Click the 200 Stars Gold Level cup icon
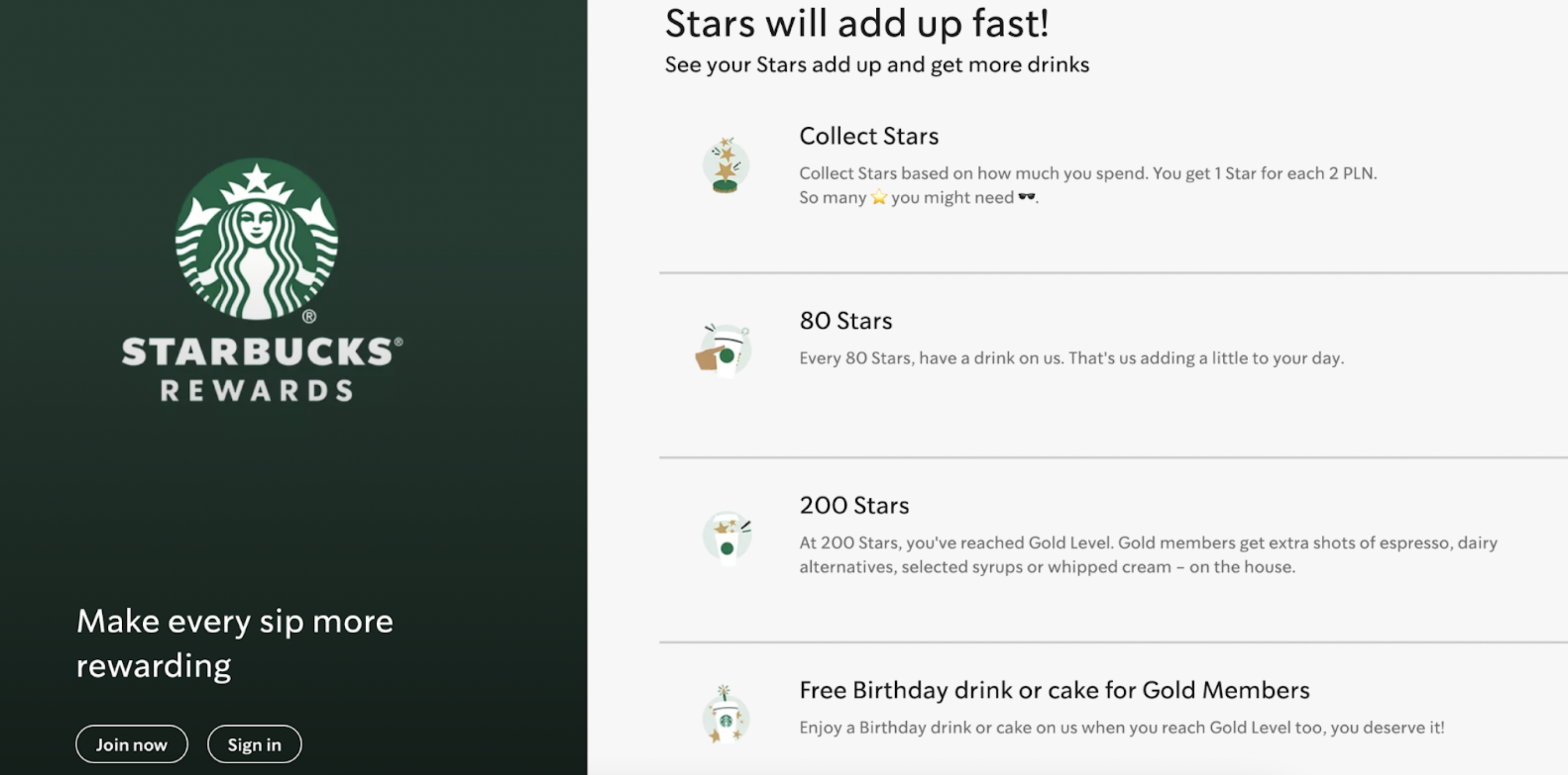Screen dimensions: 1568x775 click(726, 538)
